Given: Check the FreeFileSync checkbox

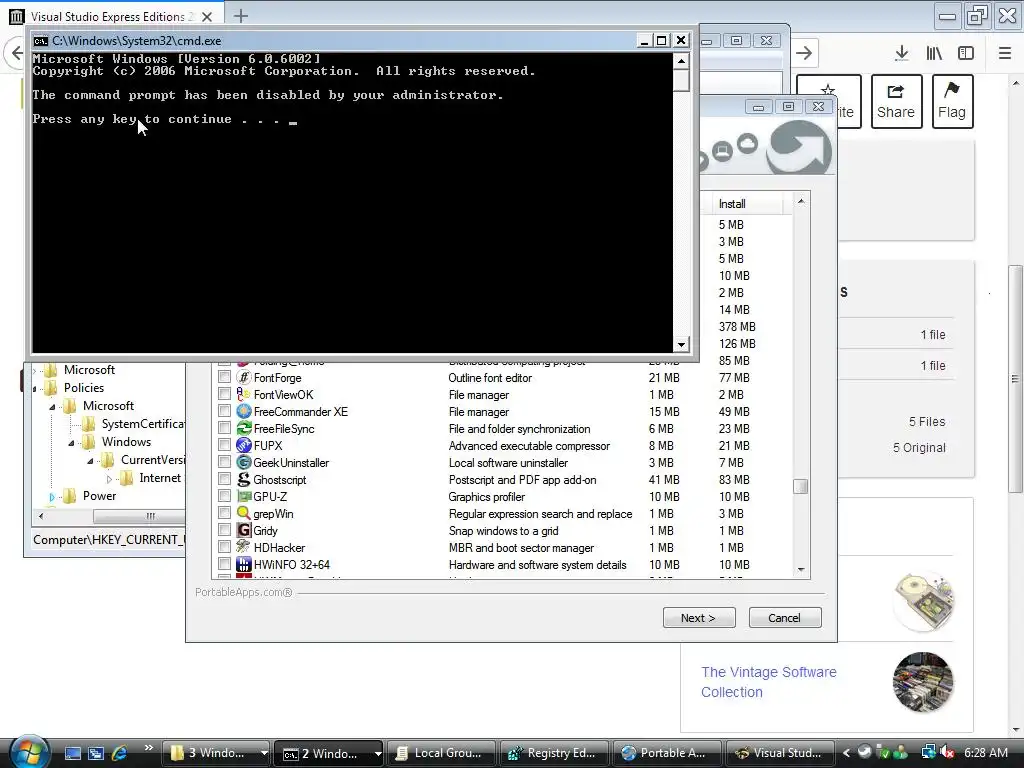Looking at the screenshot, I should (224, 428).
